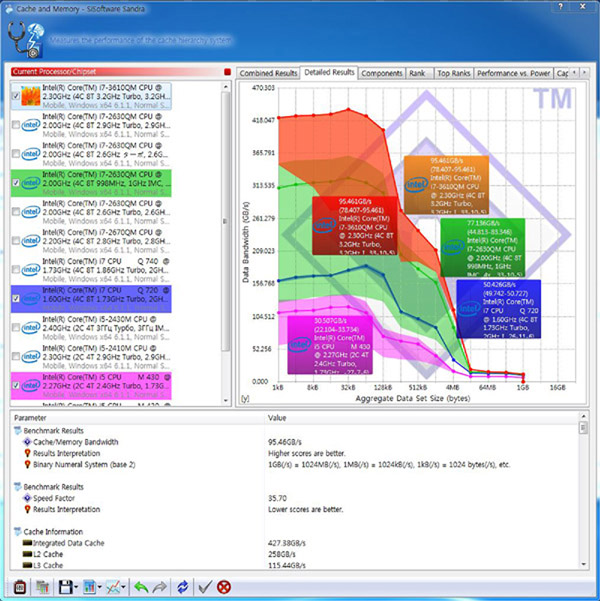Open the line graph dropdown arrow
600x601 pixels.
coord(123,587)
